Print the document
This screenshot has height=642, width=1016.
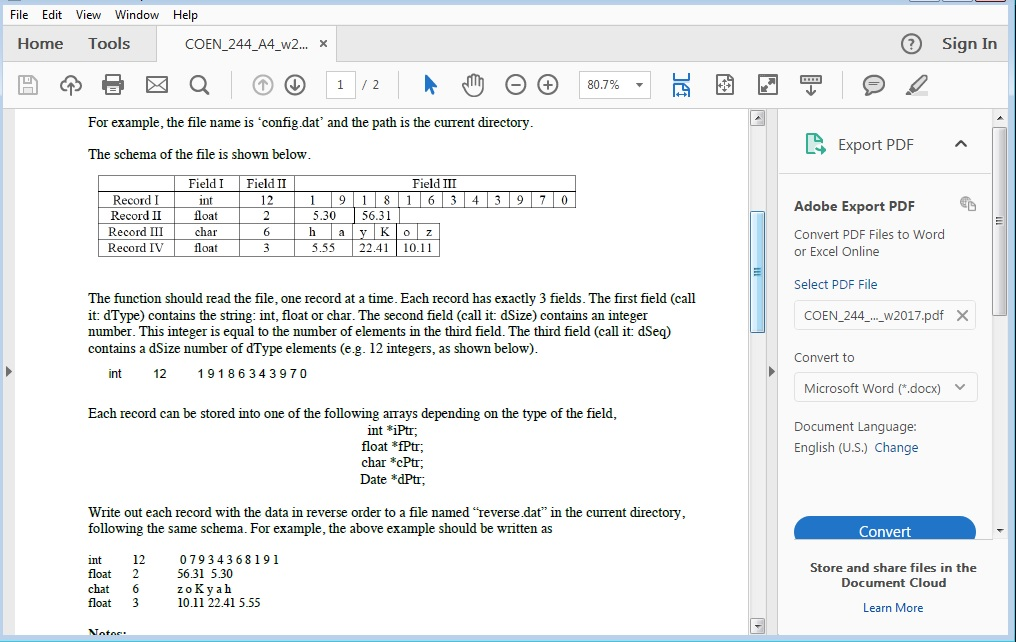click(113, 85)
